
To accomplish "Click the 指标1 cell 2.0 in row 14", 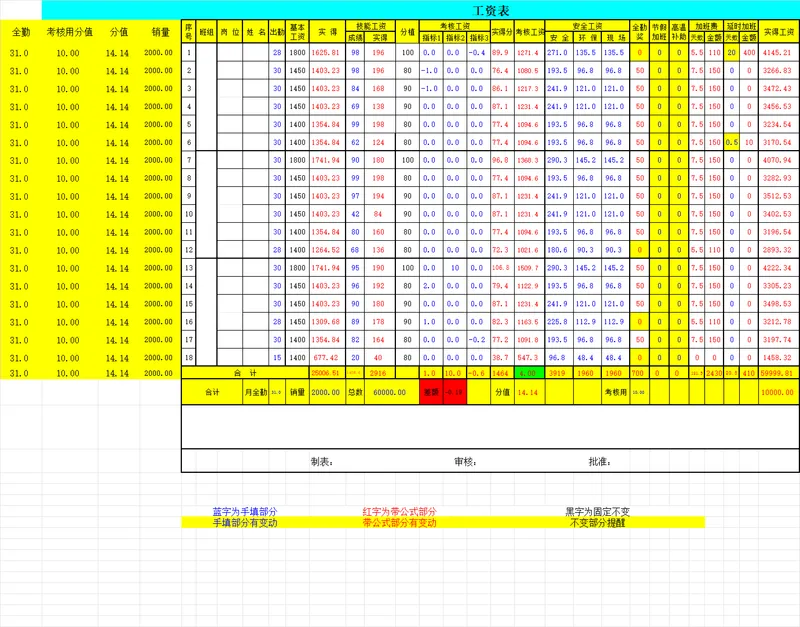I will pos(430,286).
